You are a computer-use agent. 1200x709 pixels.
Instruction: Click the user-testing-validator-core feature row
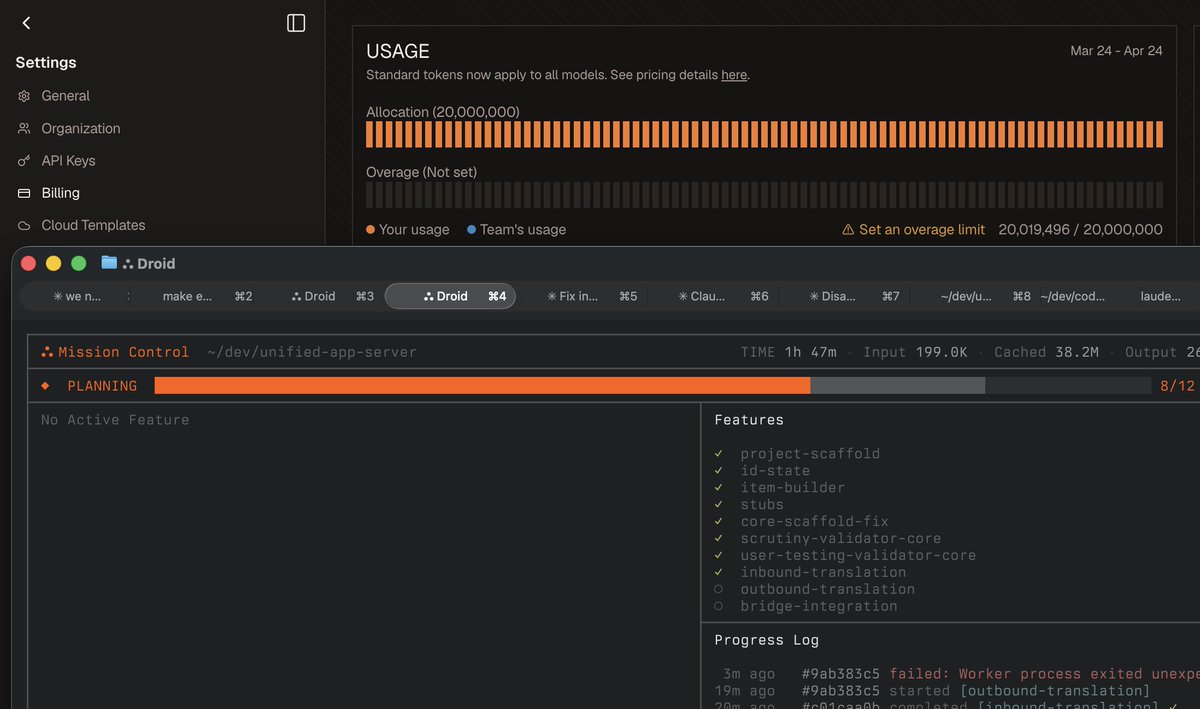[858, 556]
